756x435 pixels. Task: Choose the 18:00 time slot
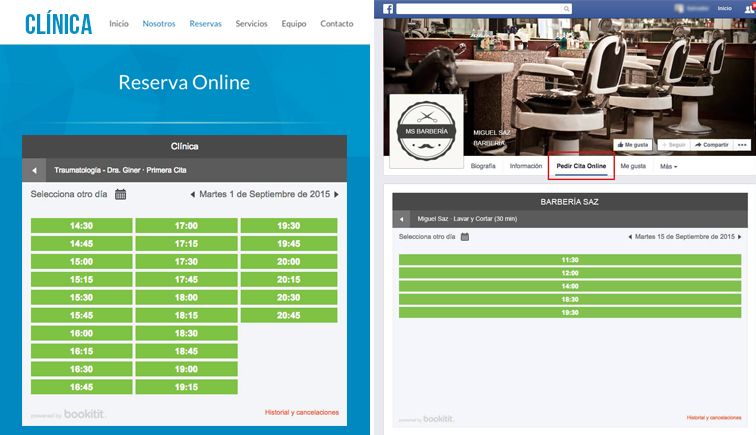click(187, 298)
